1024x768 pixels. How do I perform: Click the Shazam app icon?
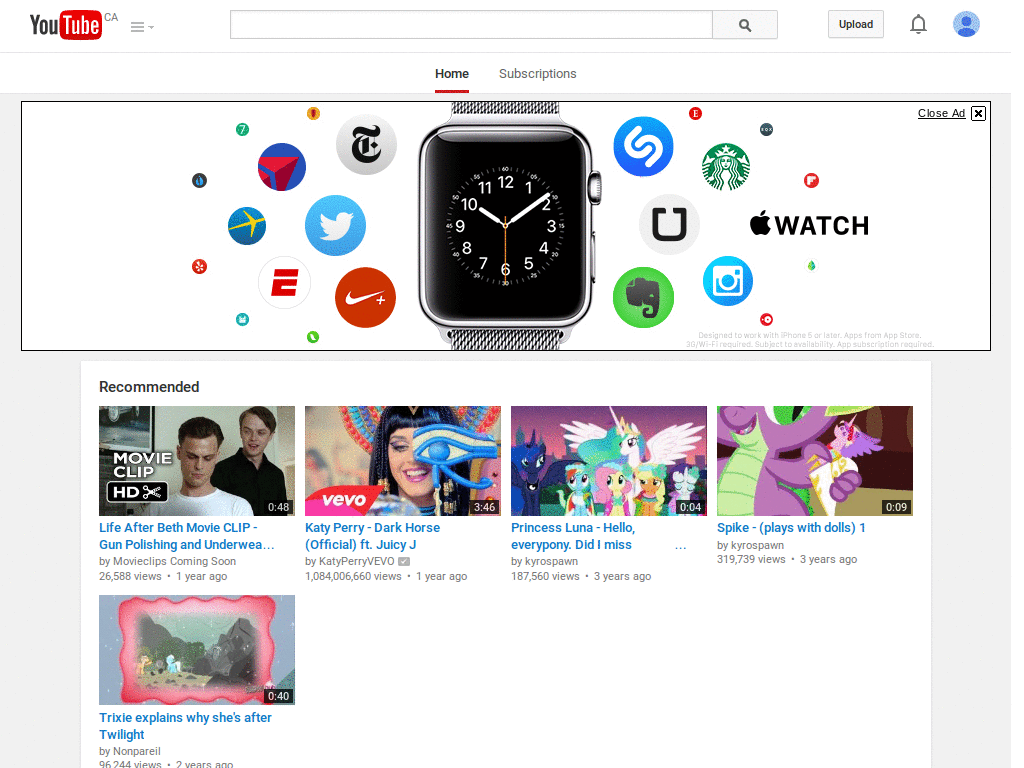click(643, 146)
